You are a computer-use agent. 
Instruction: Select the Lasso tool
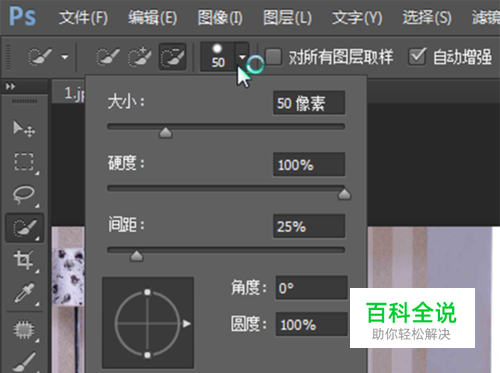pos(24,195)
